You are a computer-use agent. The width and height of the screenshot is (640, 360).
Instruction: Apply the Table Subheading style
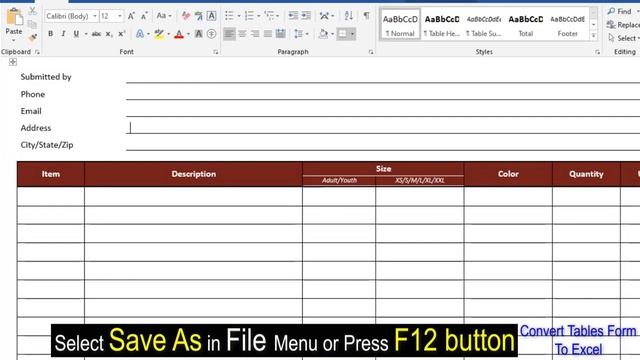[484, 25]
